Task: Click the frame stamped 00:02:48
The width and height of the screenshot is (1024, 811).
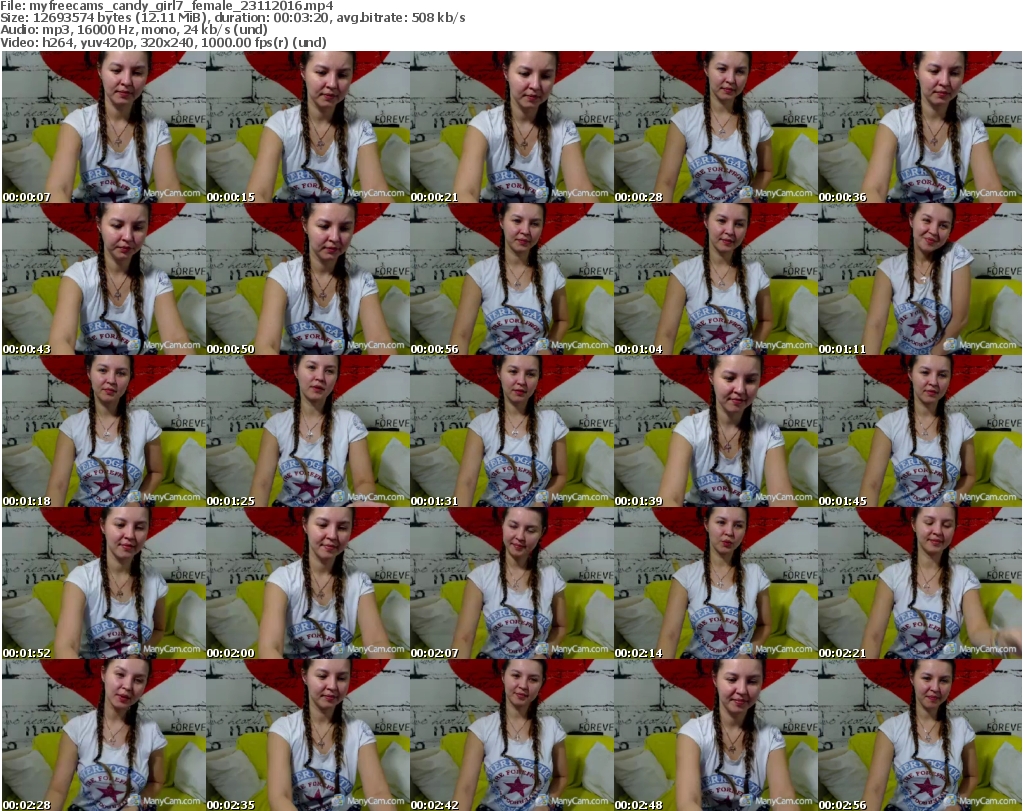Action: pos(716,735)
